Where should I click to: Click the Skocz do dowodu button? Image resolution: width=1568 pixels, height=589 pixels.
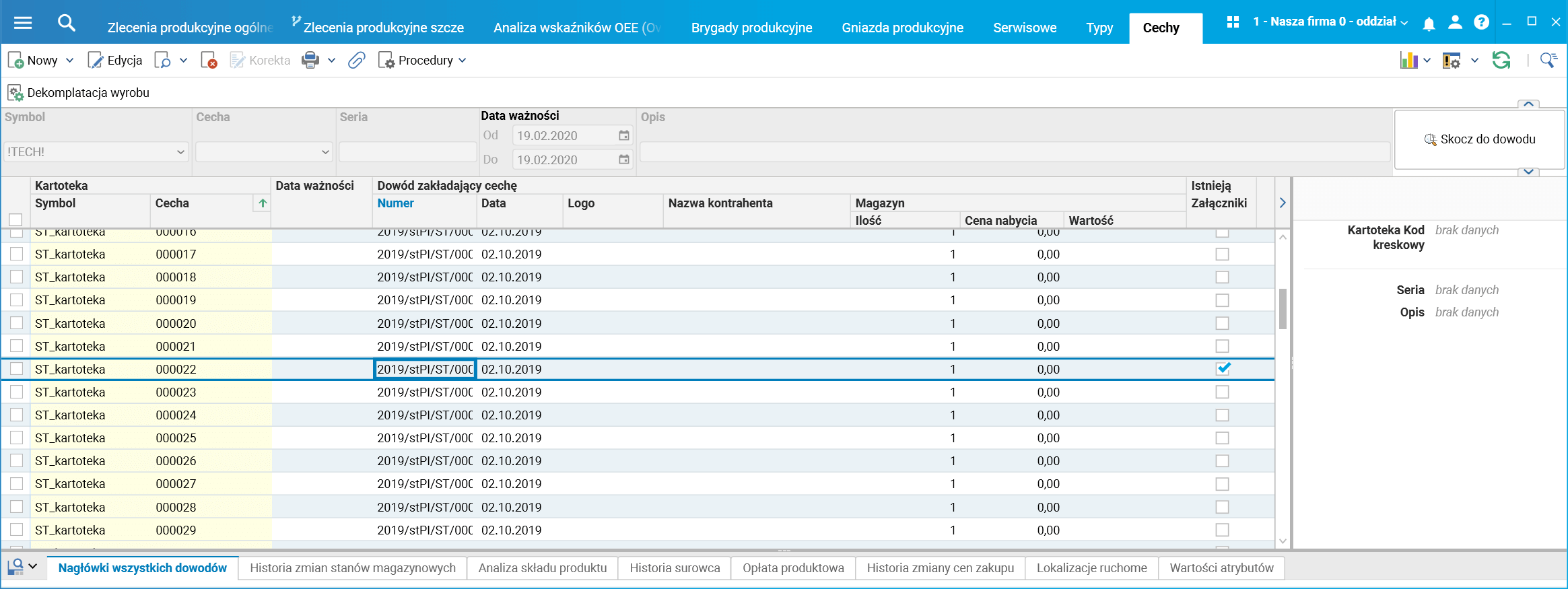(1479, 139)
